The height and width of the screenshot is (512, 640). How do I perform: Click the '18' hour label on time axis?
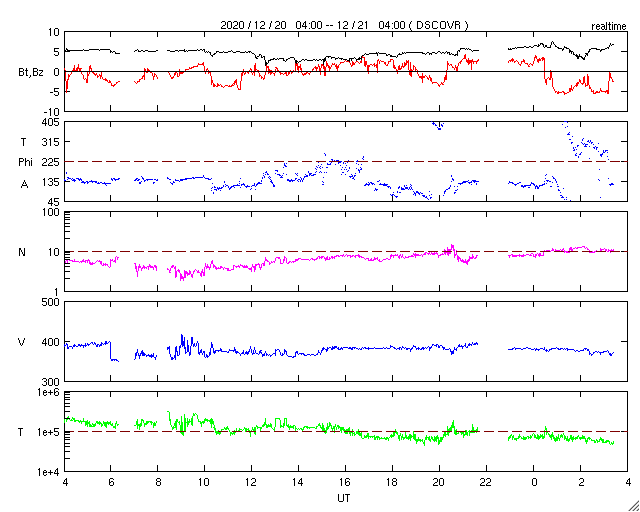tap(392, 483)
